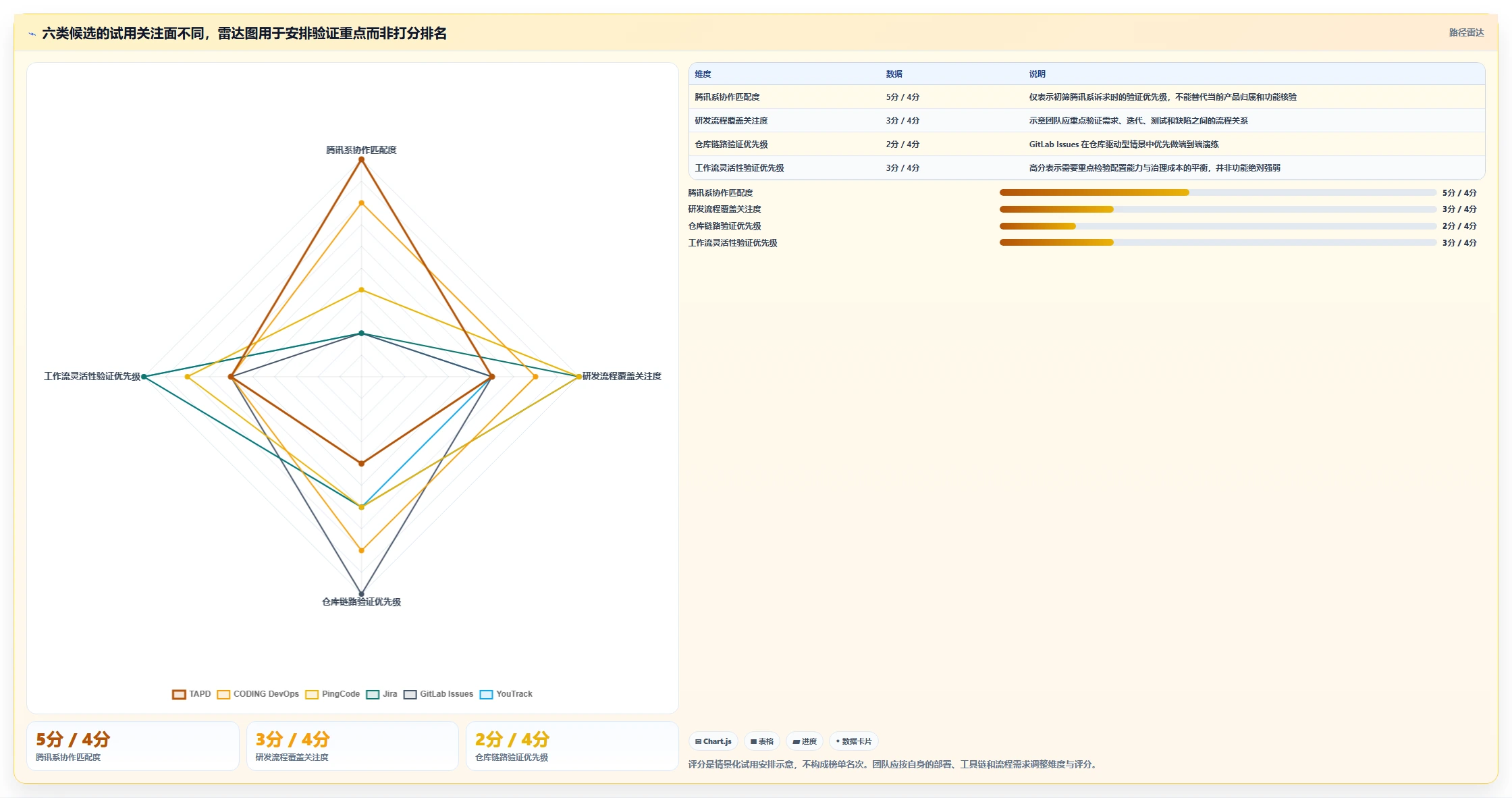Select the 说明 column header

click(x=1037, y=74)
